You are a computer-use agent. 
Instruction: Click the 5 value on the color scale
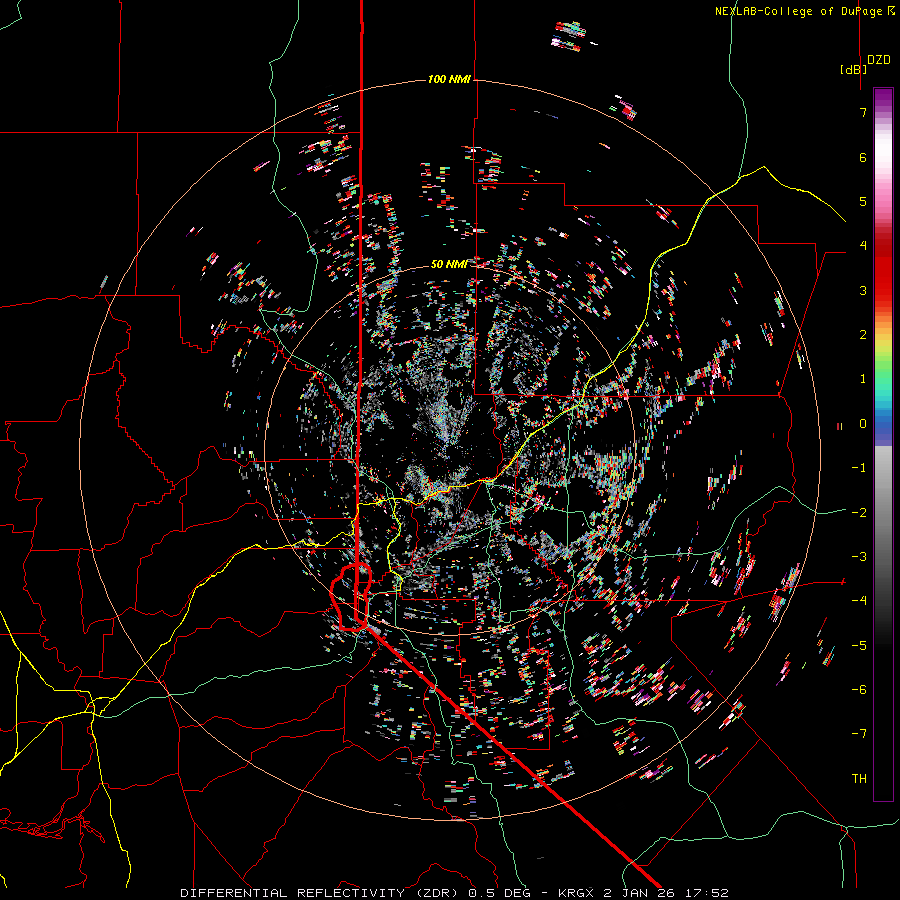863,201
